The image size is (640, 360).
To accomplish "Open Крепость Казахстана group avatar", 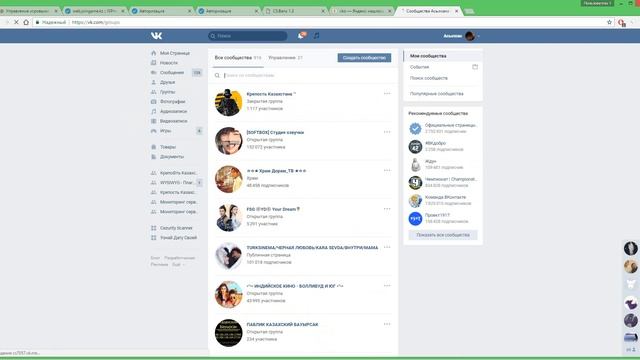I will (229, 102).
